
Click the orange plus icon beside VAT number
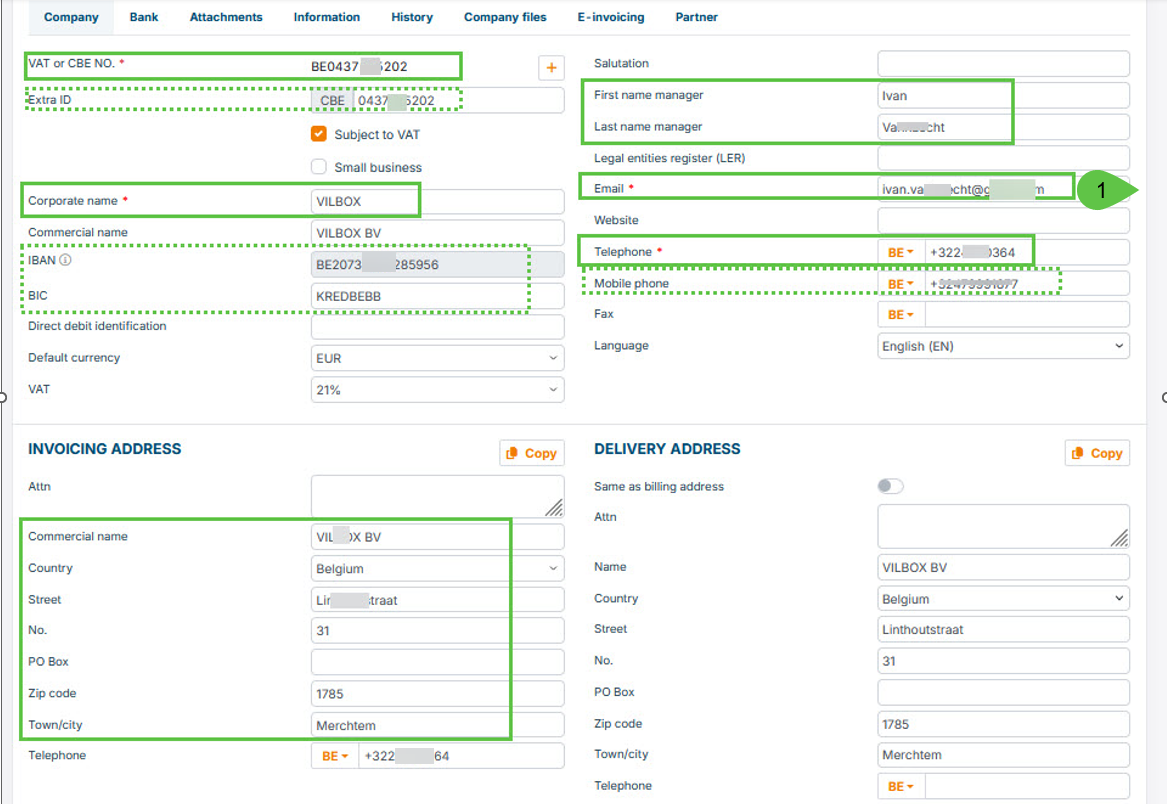coord(551,68)
